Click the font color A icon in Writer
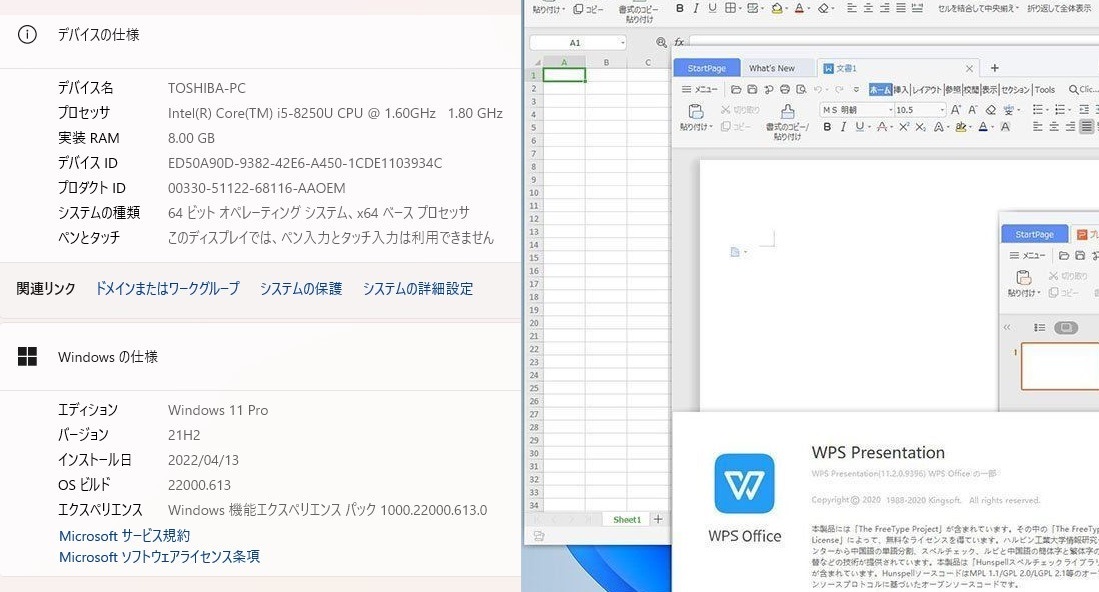 (983, 127)
